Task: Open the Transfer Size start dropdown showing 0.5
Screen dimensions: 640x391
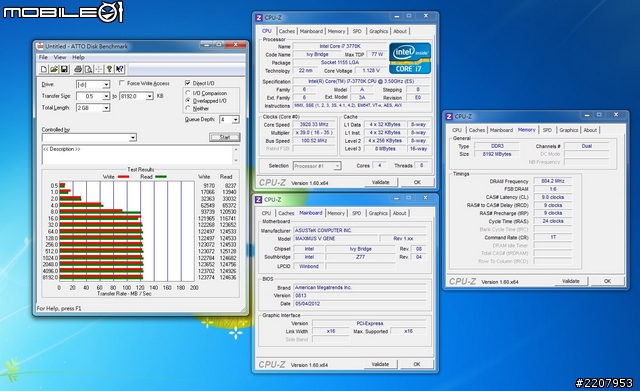Action: tap(106, 96)
